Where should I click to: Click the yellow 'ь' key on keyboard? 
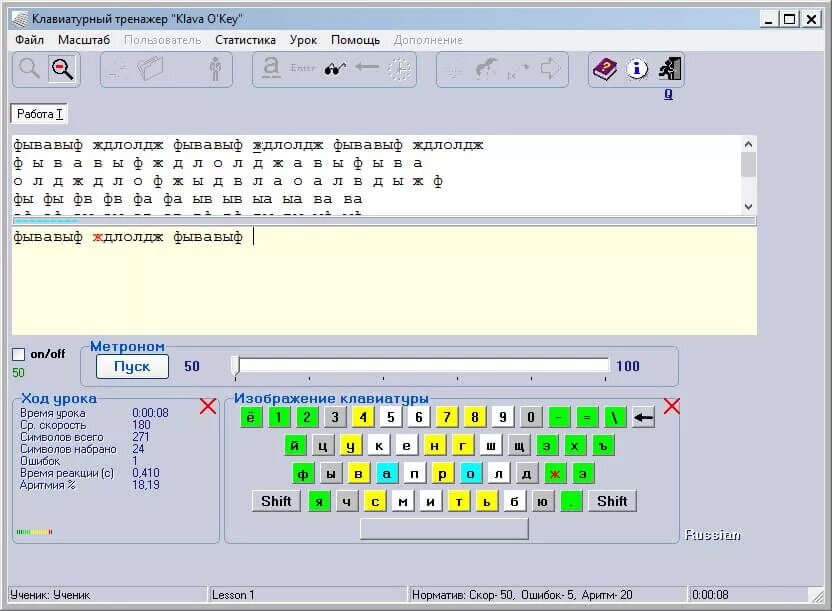click(x=487, y=501)
